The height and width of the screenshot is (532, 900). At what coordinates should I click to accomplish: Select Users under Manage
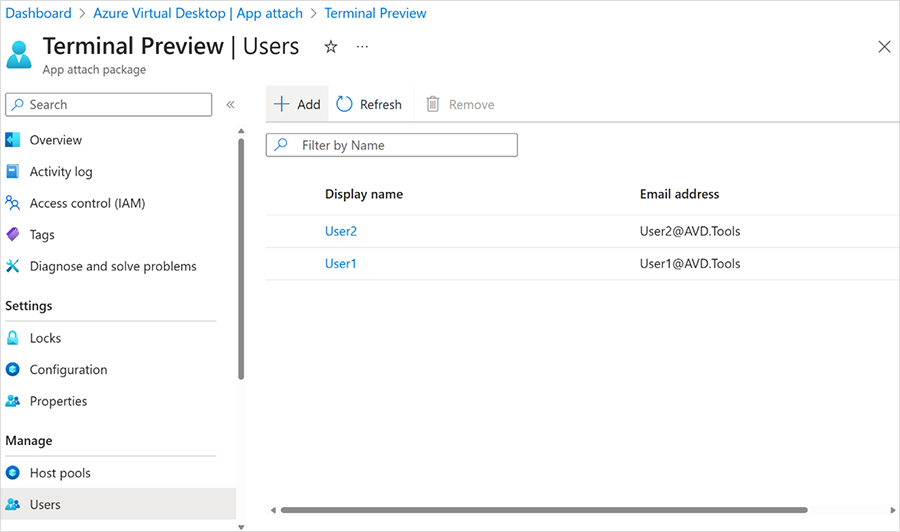(x=118, y=504)
